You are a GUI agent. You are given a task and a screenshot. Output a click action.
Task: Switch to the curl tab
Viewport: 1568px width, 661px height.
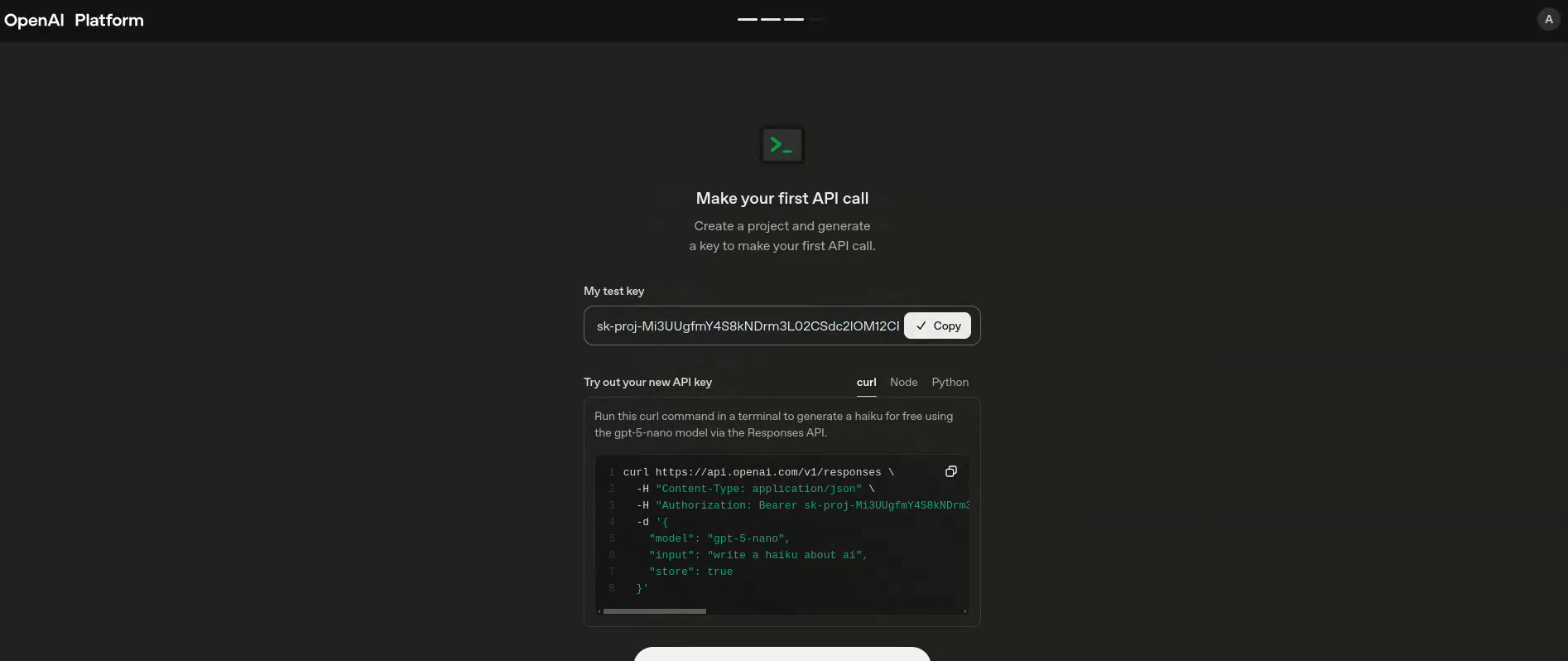[x=866, y=382]
